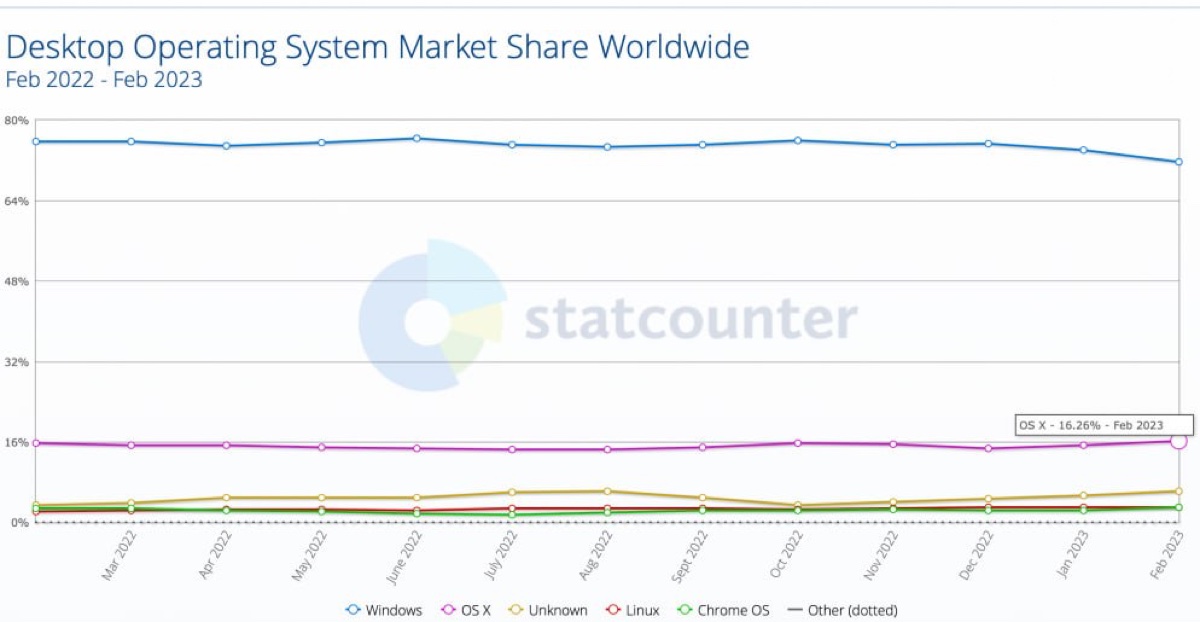Click the Dec 2022 x-axis label
The height and width of the screenshot is (622, 1200).
pyautogui.click(x=978, y=555)
